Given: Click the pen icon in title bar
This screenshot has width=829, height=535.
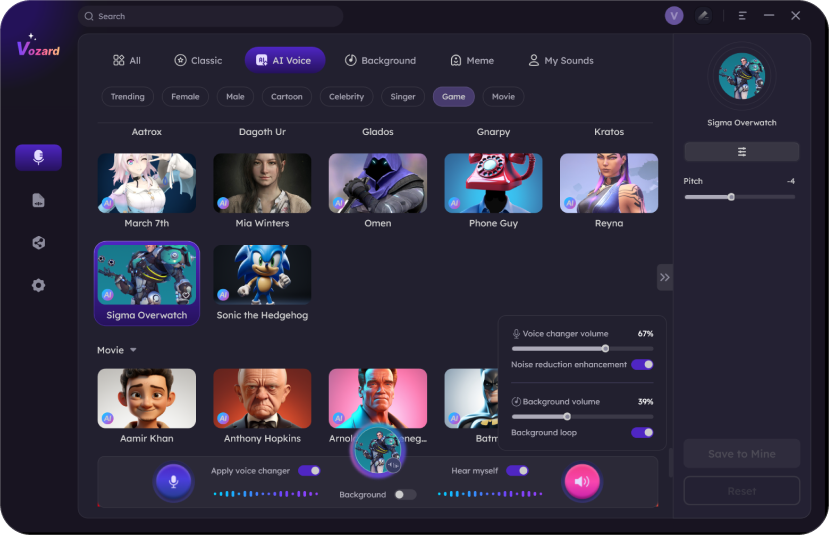Looking at the screenshot, I should 704,16.
